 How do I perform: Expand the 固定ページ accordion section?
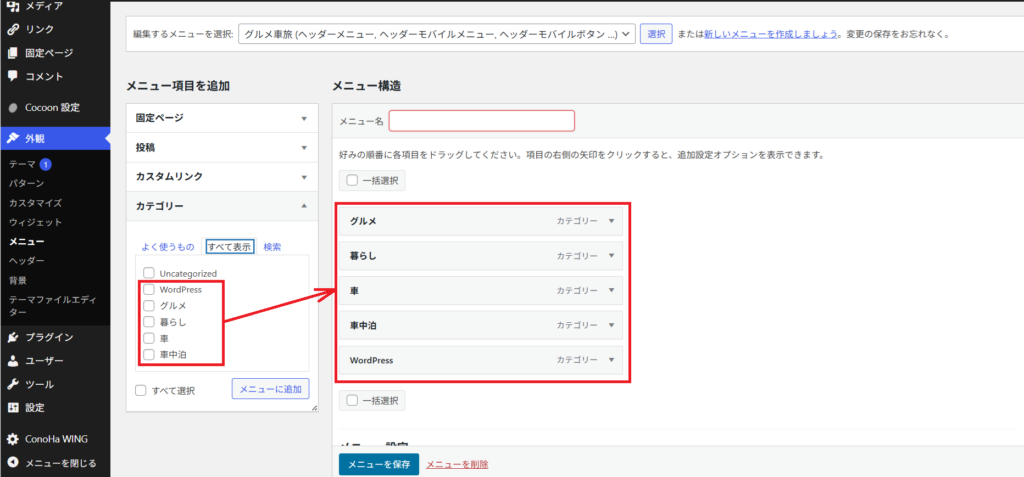pyautogui.click(x=222, y=118)
